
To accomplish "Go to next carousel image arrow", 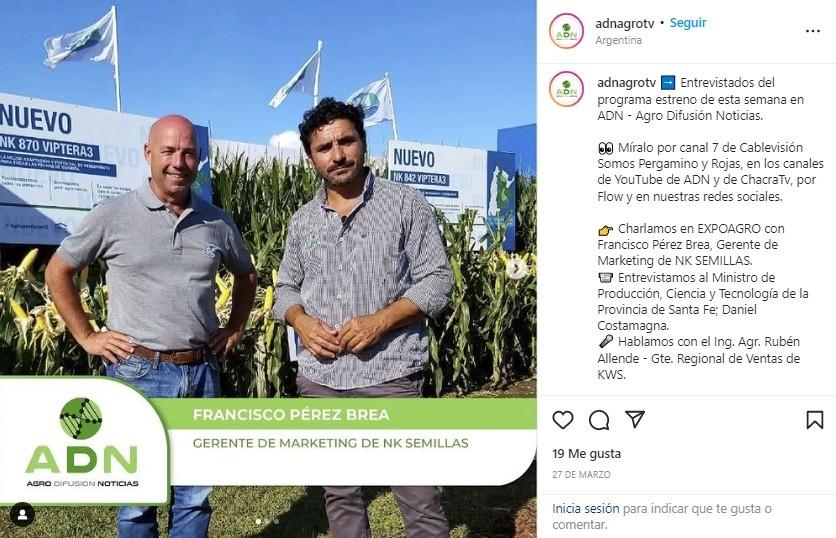I will pyautogui.click(x=516, y=267).
